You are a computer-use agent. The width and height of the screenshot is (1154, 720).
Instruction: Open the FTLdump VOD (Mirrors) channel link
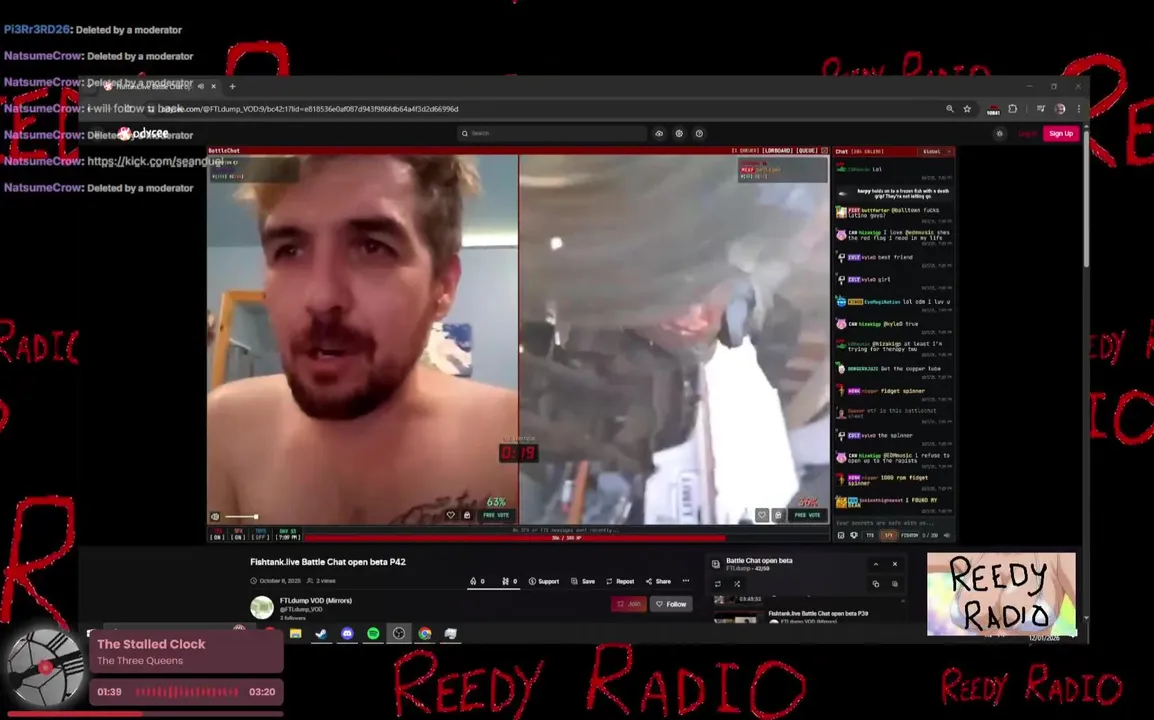coord(316,601)
